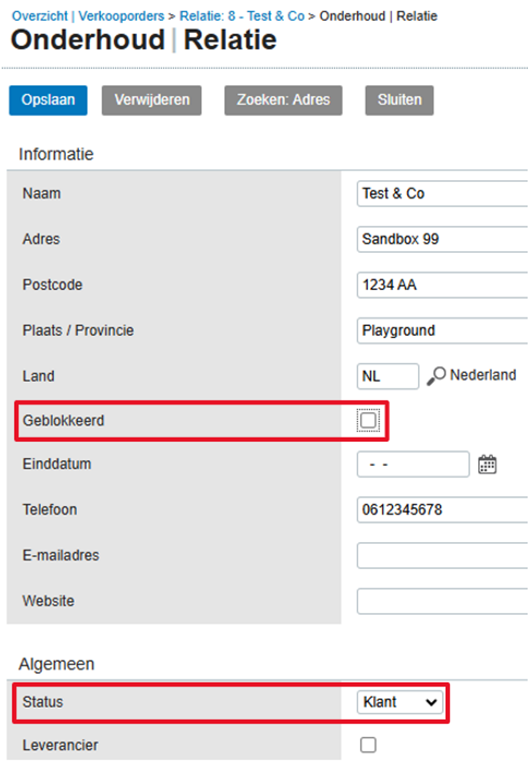Click the Adres field with Sandbox 99
Viewport: 531px width, 772px height.
tap(443, 239)
